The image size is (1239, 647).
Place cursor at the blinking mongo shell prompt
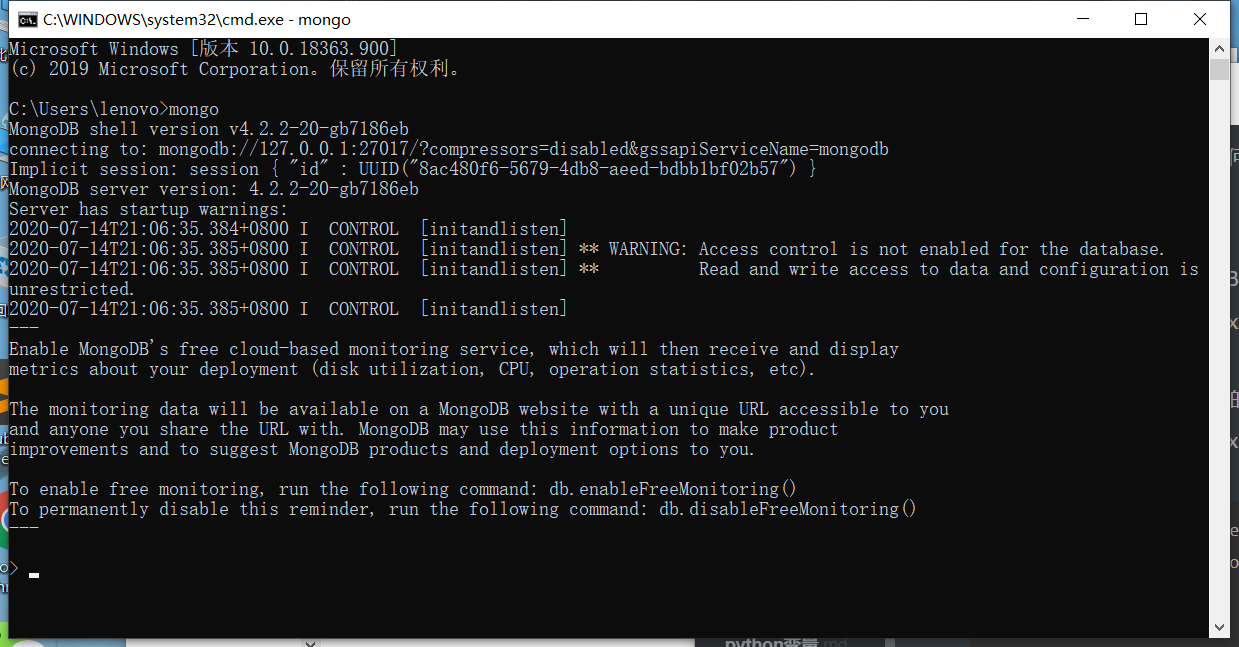[x=32, y=573]
